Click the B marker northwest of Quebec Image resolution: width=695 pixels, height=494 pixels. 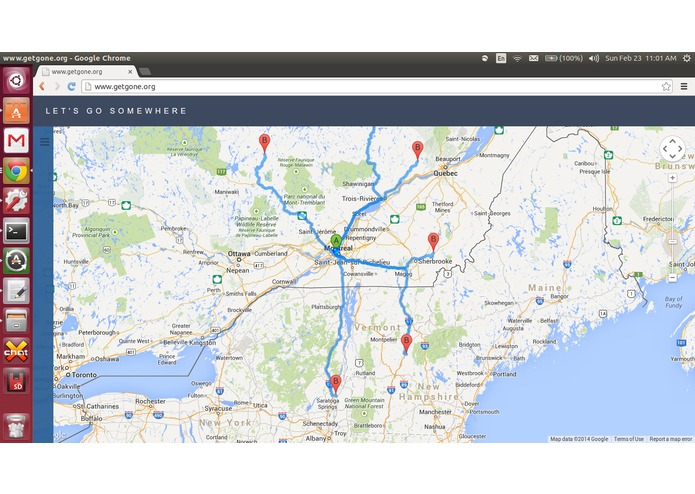(x=418, y=150)
